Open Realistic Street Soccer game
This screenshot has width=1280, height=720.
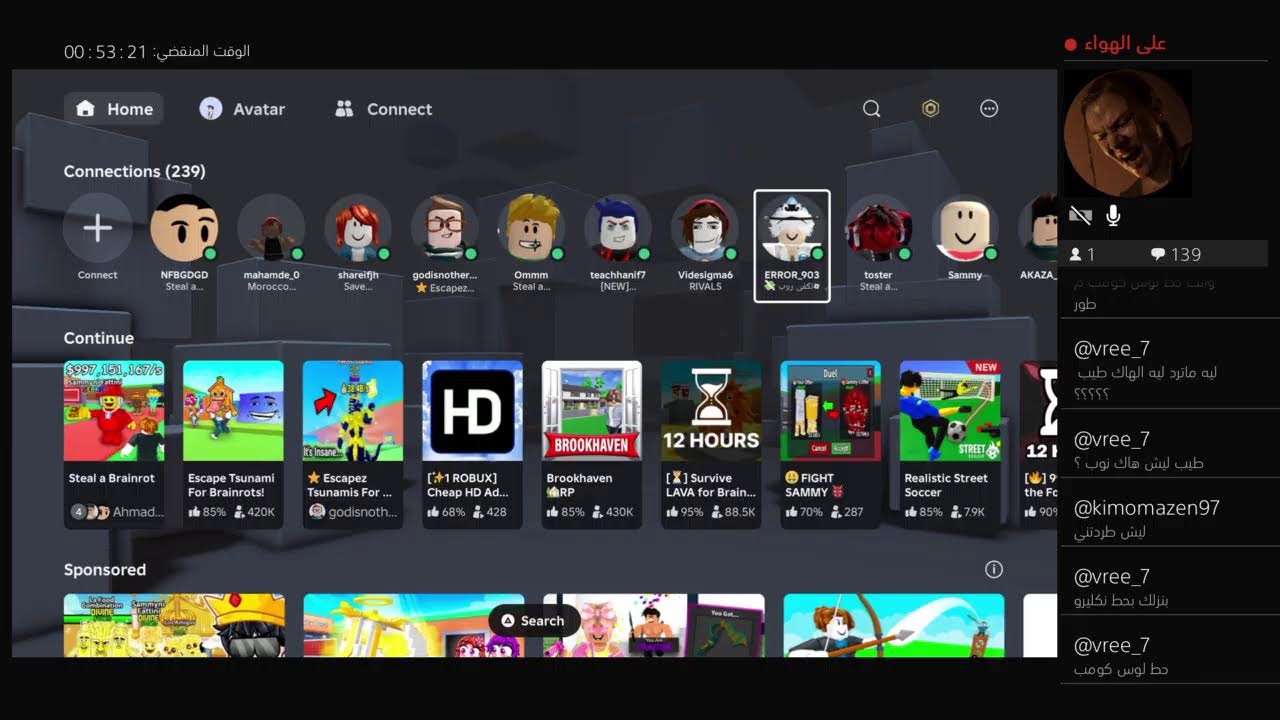click(950, 444)
